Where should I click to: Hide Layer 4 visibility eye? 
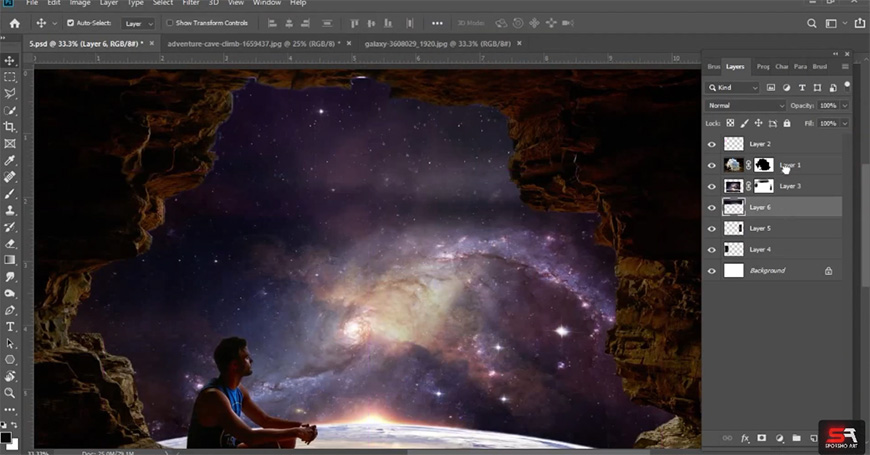coord(712,250)
